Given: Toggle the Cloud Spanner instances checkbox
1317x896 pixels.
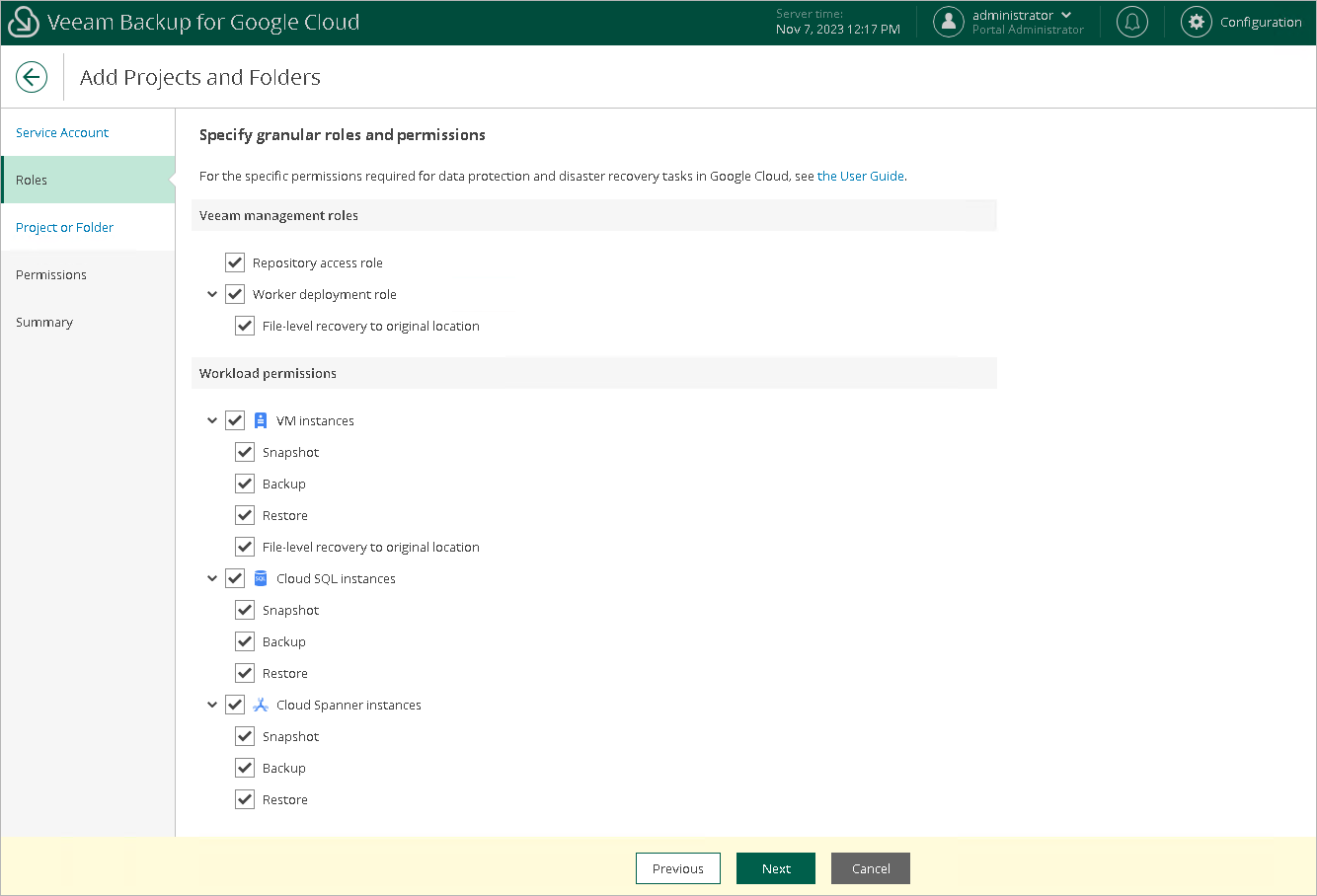Looking at the screenshot, I should [x=235, y=705].
